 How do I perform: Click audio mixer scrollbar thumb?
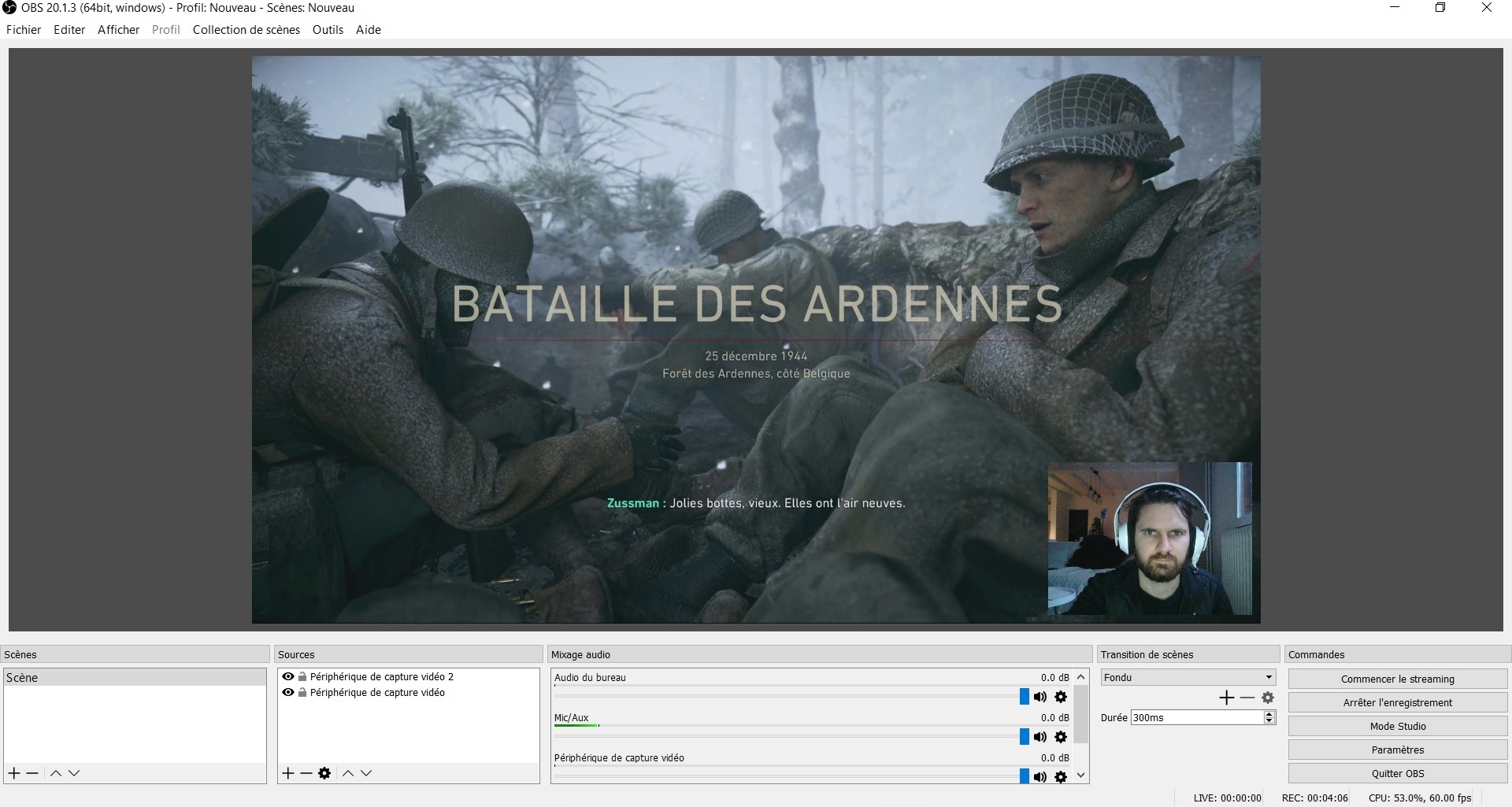(x=1081, y=714)
